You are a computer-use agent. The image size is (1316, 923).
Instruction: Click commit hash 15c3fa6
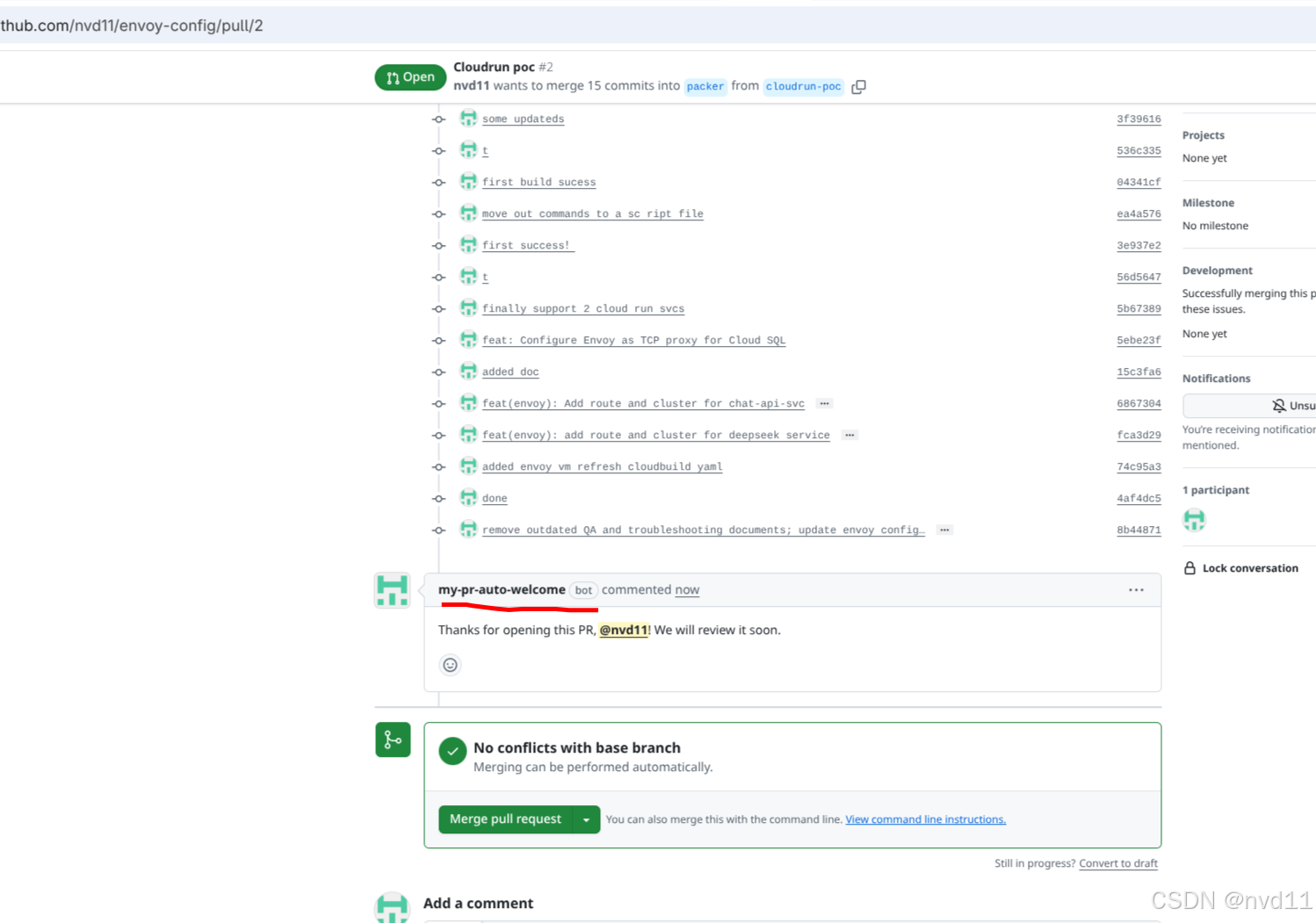pyautogui.click(x=1139, y=372)
